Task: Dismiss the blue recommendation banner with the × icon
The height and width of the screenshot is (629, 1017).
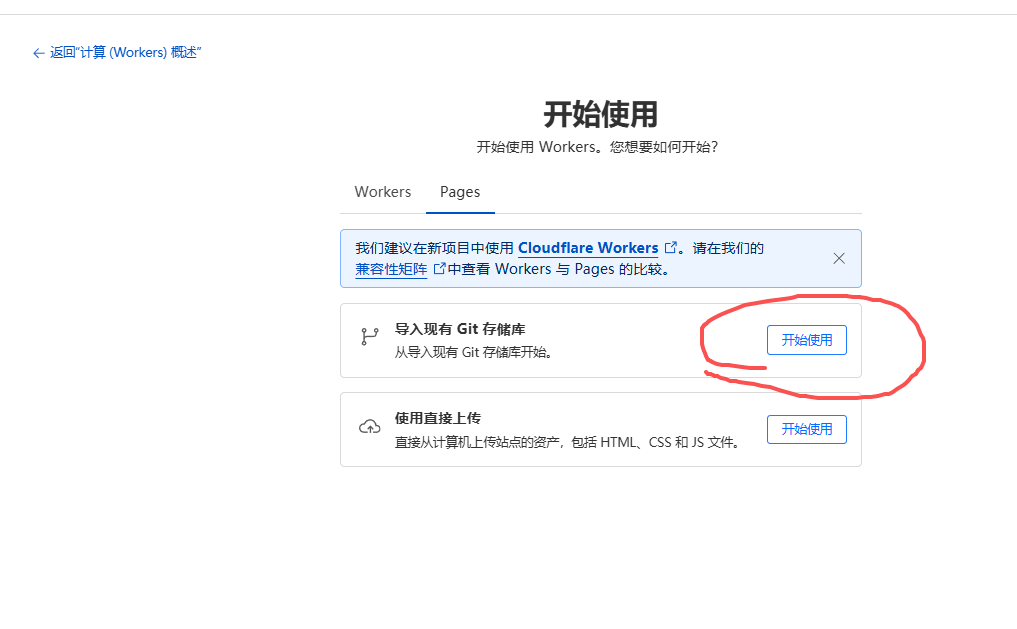Action: pyautogui.click(x=839, y=258)
